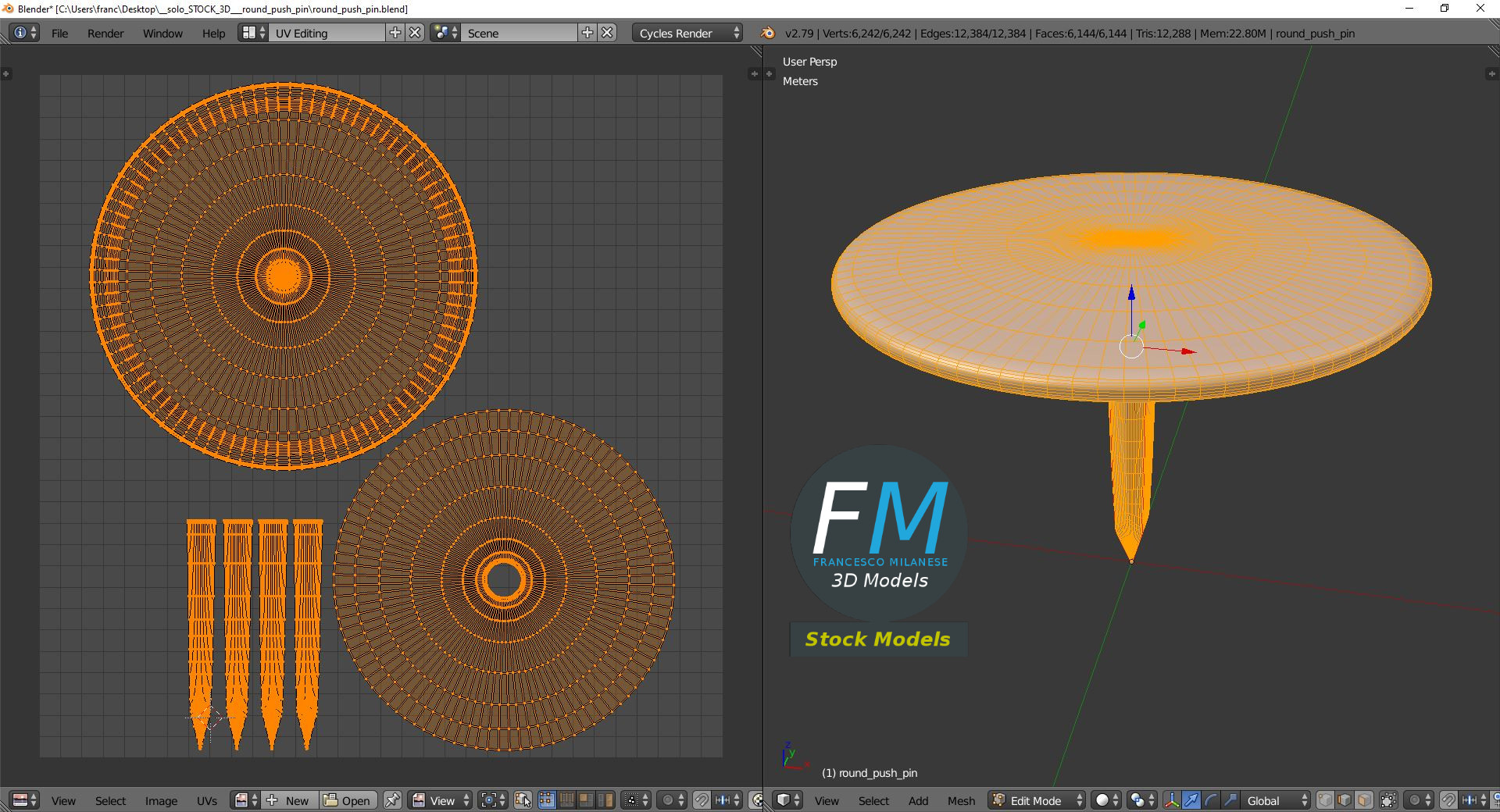
Task: Open UV editor proportional editing dropdown
Action: coord(672,800)
